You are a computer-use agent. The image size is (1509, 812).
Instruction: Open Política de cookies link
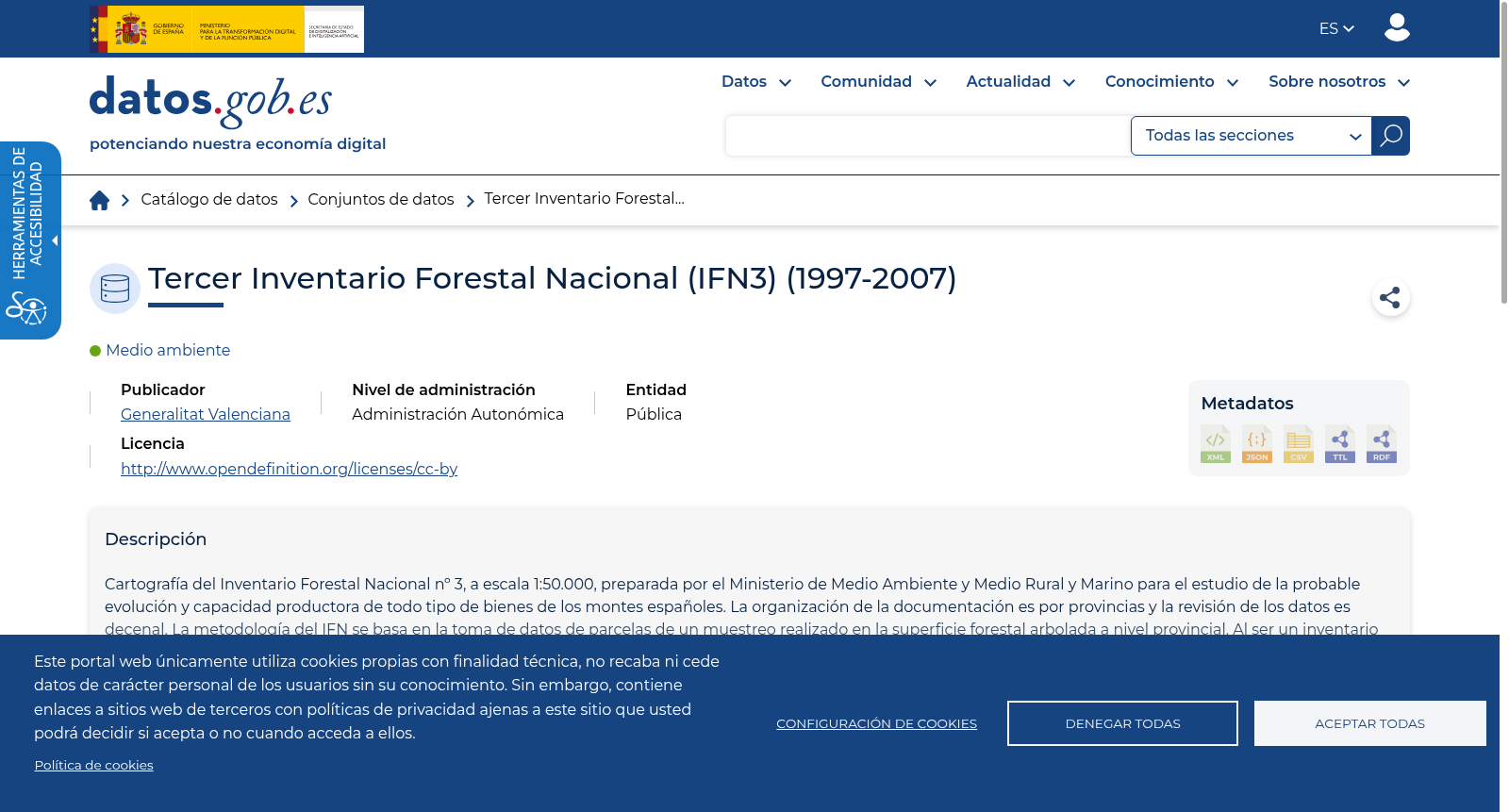[93, 765]
